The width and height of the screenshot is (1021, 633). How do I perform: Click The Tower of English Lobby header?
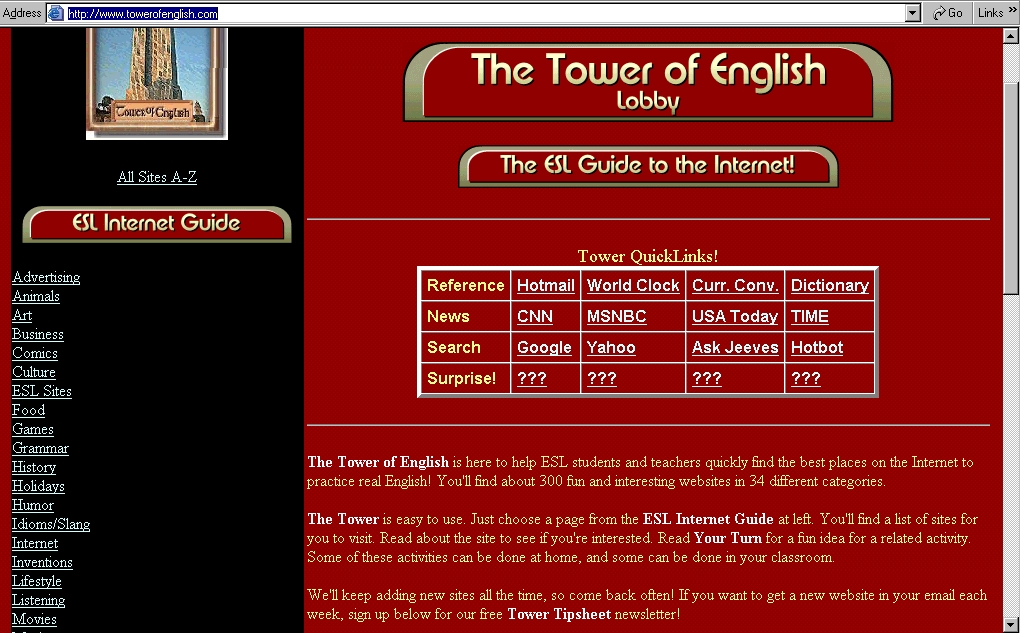(647, 81)
